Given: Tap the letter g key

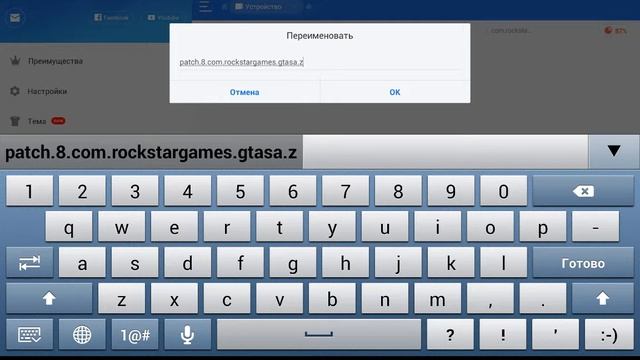Looking at the screenshot, I should (x=293, y=263).
